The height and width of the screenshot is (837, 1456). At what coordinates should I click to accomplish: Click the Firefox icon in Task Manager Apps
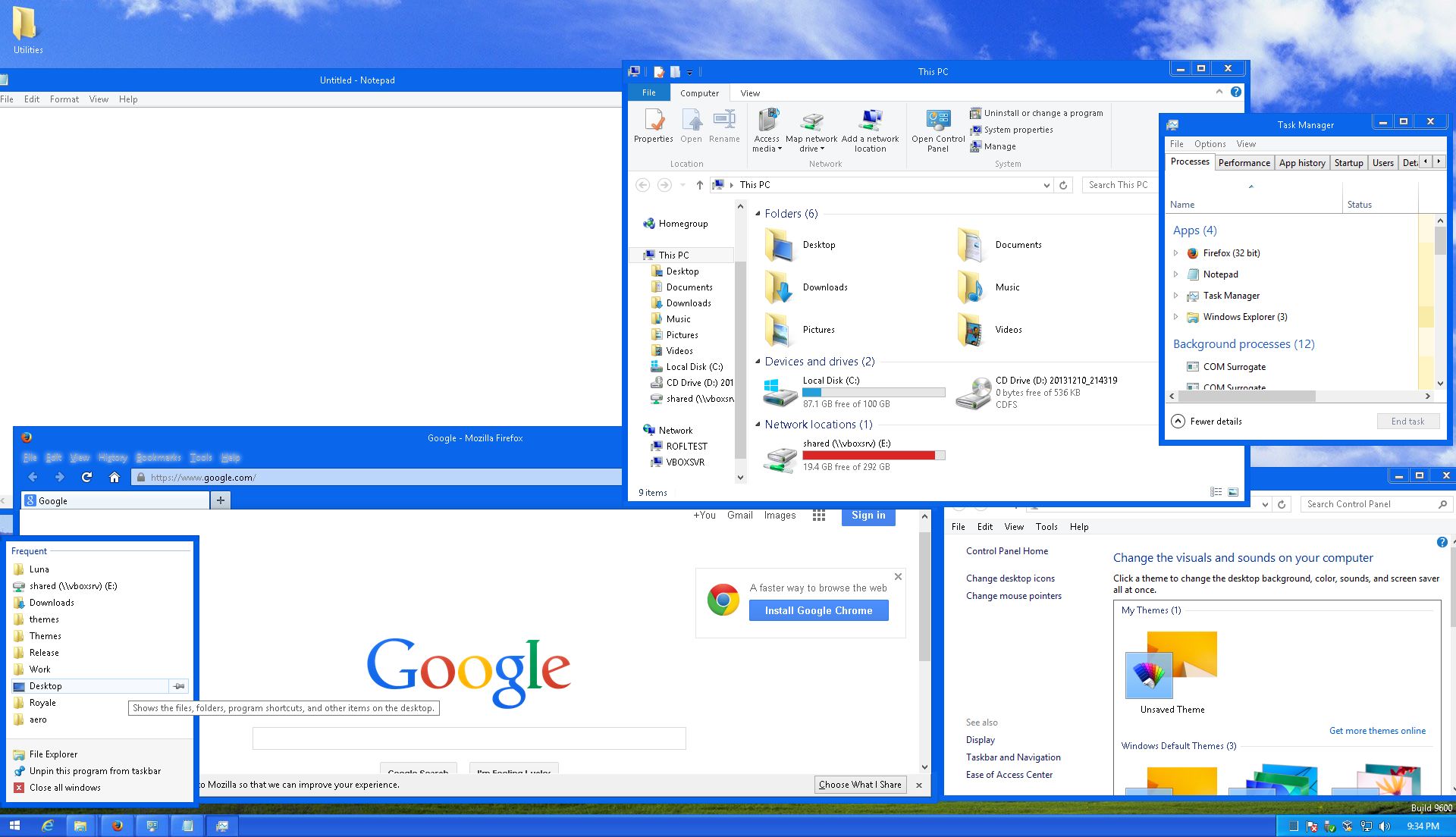tap(1191, 253)
